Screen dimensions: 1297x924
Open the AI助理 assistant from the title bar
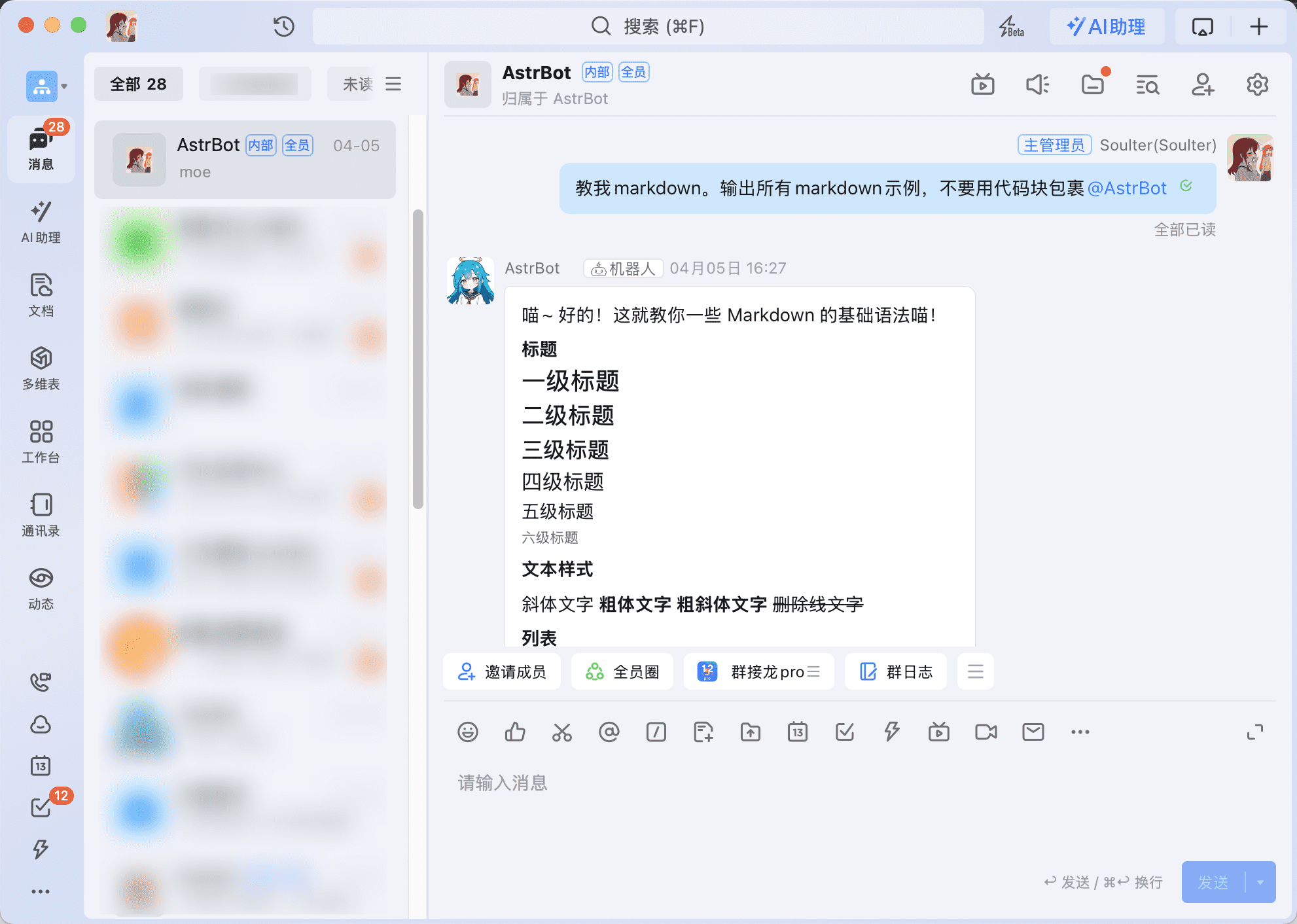pyautogui.click(x=1107, y=26)
